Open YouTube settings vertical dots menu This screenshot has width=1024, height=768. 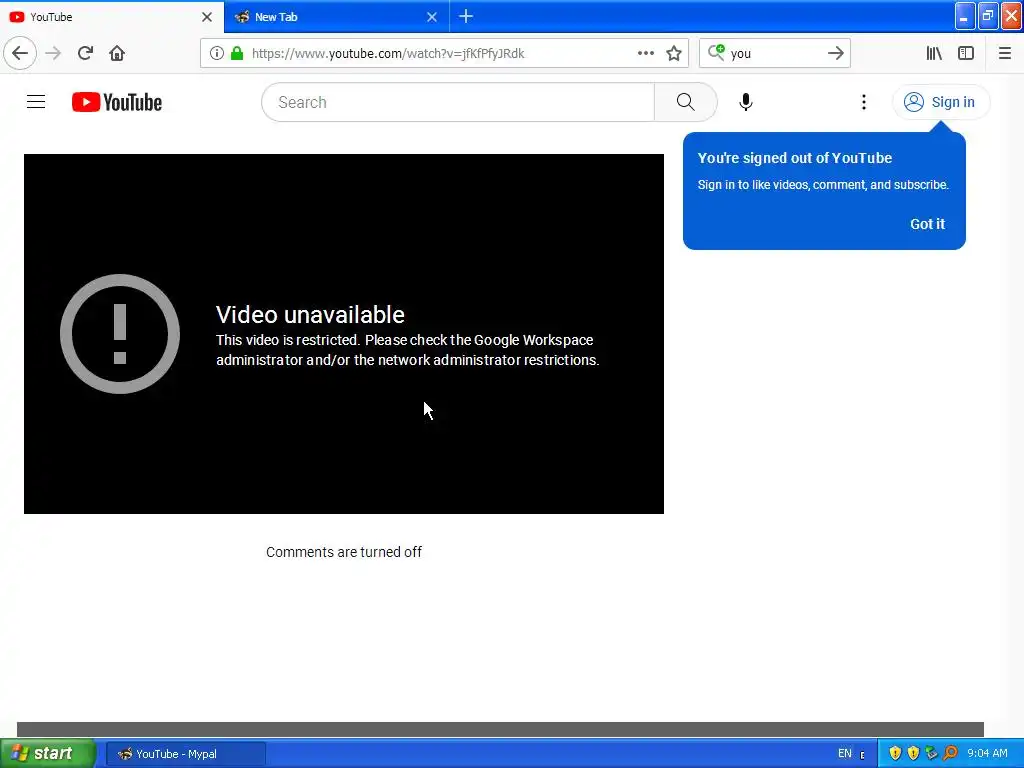point(863,103)
